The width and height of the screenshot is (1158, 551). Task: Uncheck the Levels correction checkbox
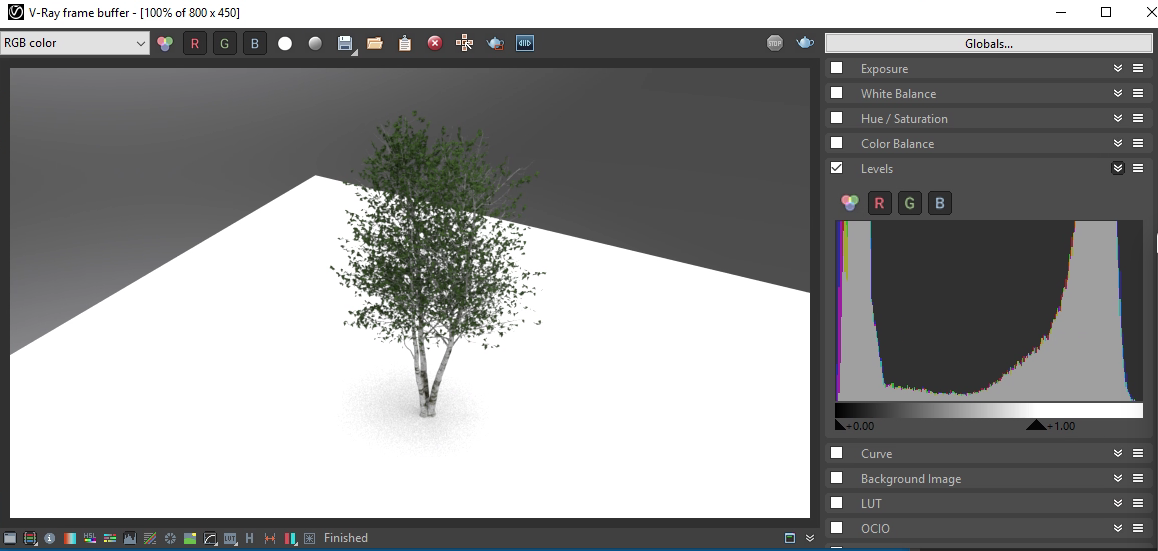(837, 168)
